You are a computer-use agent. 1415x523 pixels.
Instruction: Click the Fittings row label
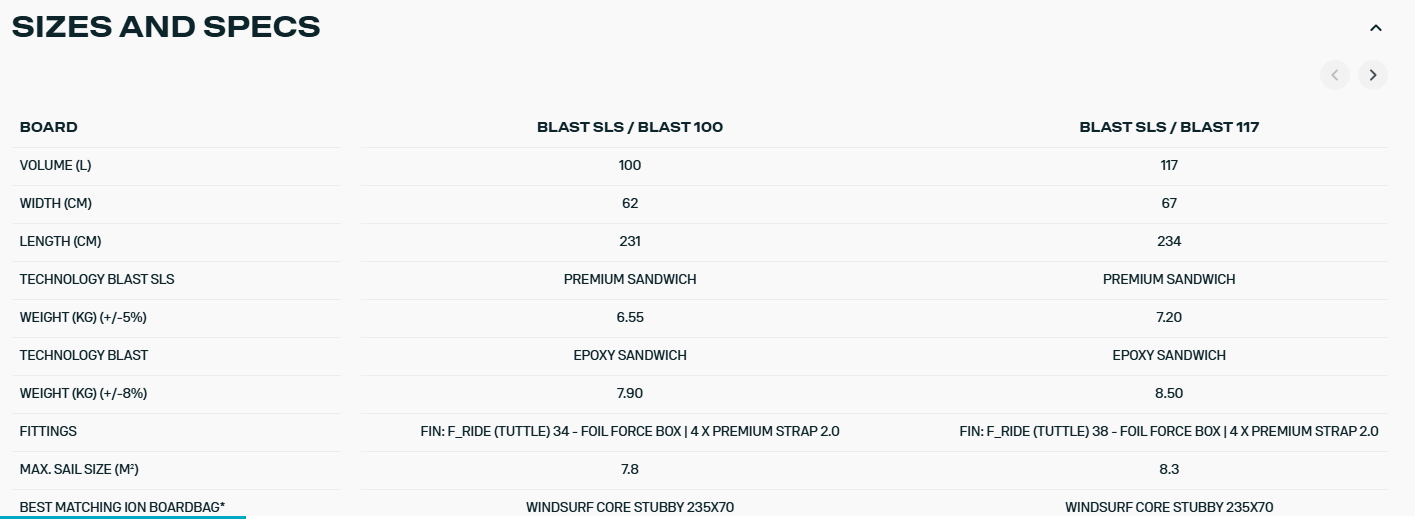(x=48, y=431)
